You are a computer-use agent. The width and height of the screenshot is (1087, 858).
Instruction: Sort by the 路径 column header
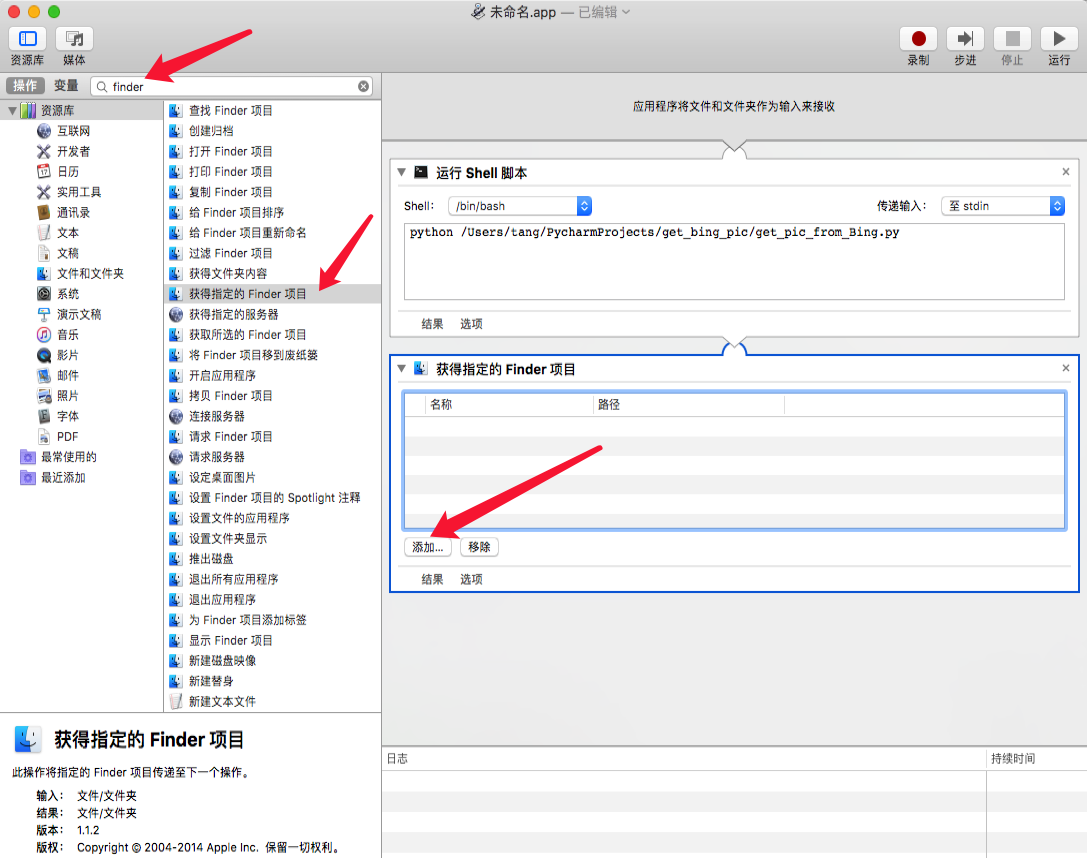pyautogui.click(x=689, y=404)
